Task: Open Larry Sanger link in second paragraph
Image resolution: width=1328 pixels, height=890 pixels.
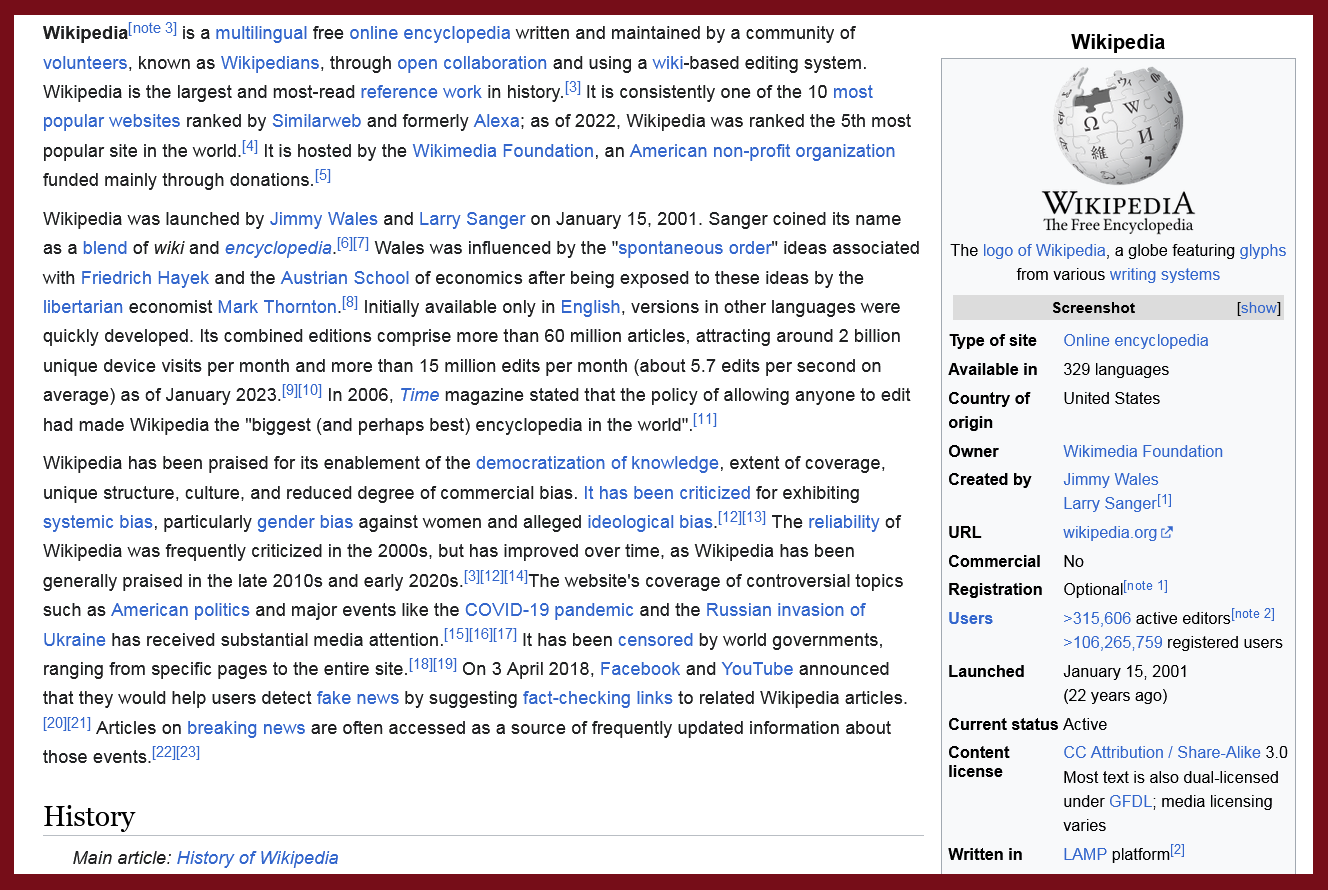Action: coord(472,219)
